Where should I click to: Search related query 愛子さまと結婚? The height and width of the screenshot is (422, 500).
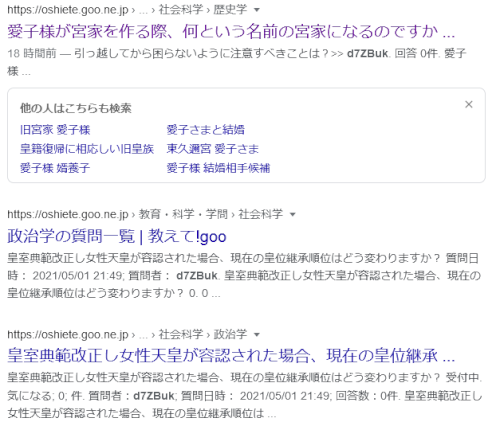(206, 130)
